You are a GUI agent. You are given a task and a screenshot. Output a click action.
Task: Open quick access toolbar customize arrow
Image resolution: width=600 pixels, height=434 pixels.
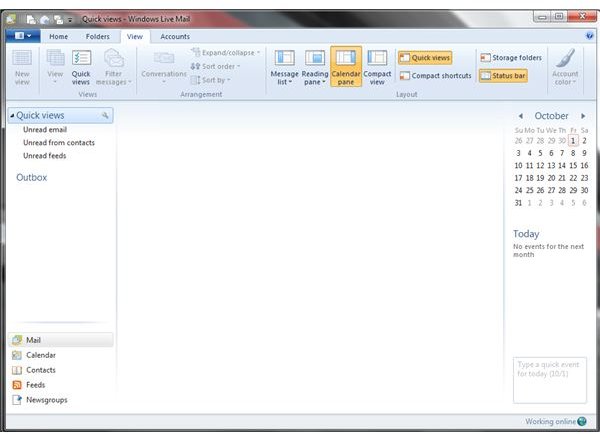pos(70,20)
